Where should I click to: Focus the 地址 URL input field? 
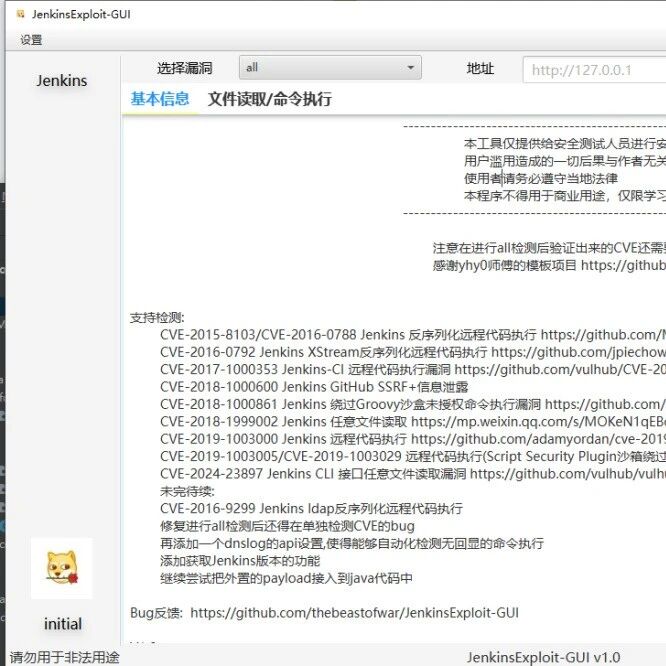pyautogui.click(x=594, y=70)
